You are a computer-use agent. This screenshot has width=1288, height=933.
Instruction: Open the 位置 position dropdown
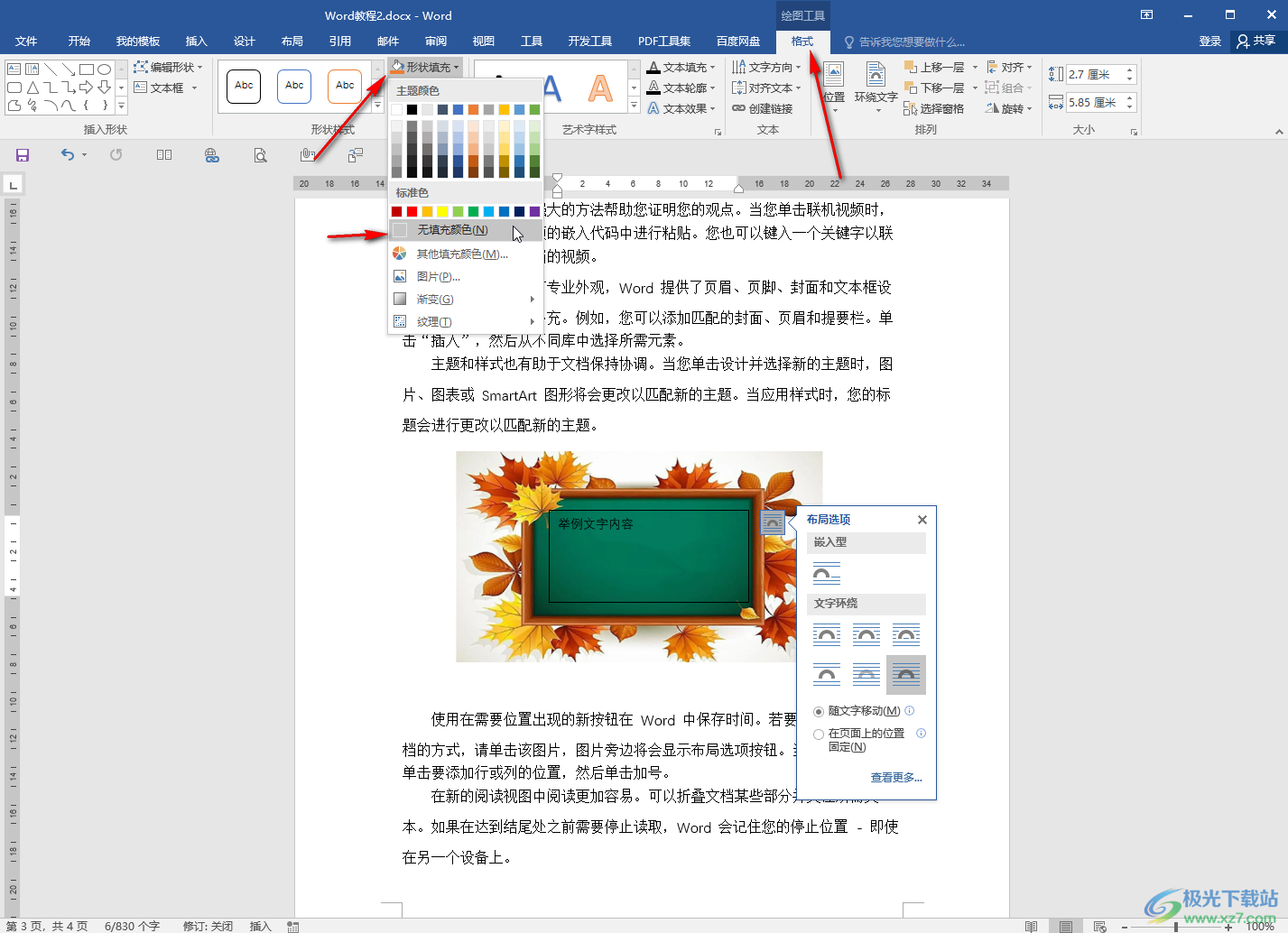(834, 86)
